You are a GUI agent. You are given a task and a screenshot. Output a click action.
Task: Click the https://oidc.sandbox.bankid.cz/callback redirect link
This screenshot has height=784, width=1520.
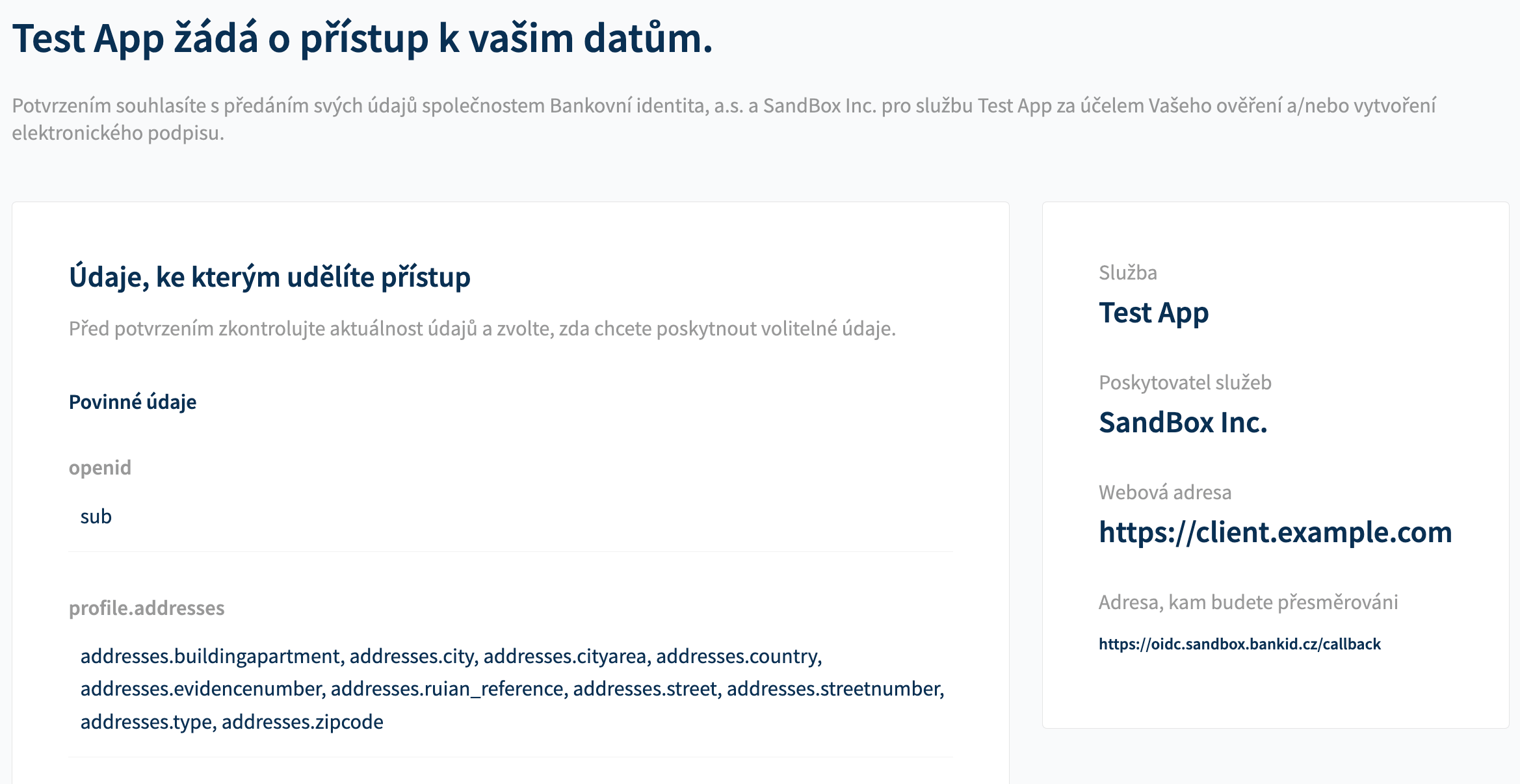[1240, 644]
